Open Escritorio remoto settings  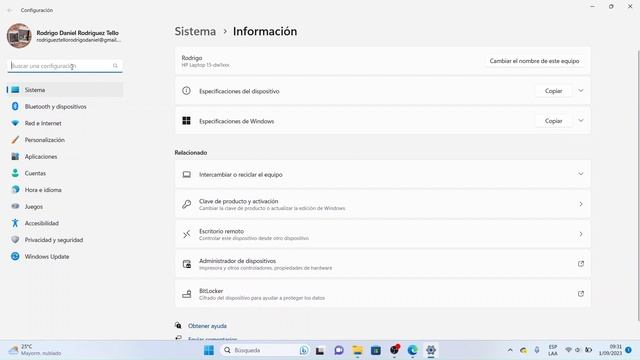coord(382,234)
